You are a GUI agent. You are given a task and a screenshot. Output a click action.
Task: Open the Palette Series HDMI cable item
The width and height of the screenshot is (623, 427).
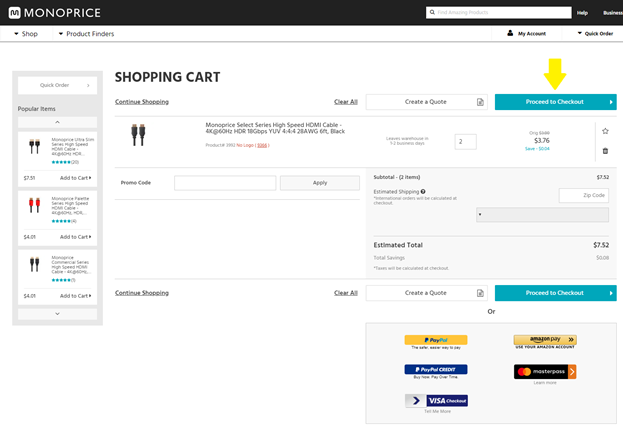click(70, 206)
